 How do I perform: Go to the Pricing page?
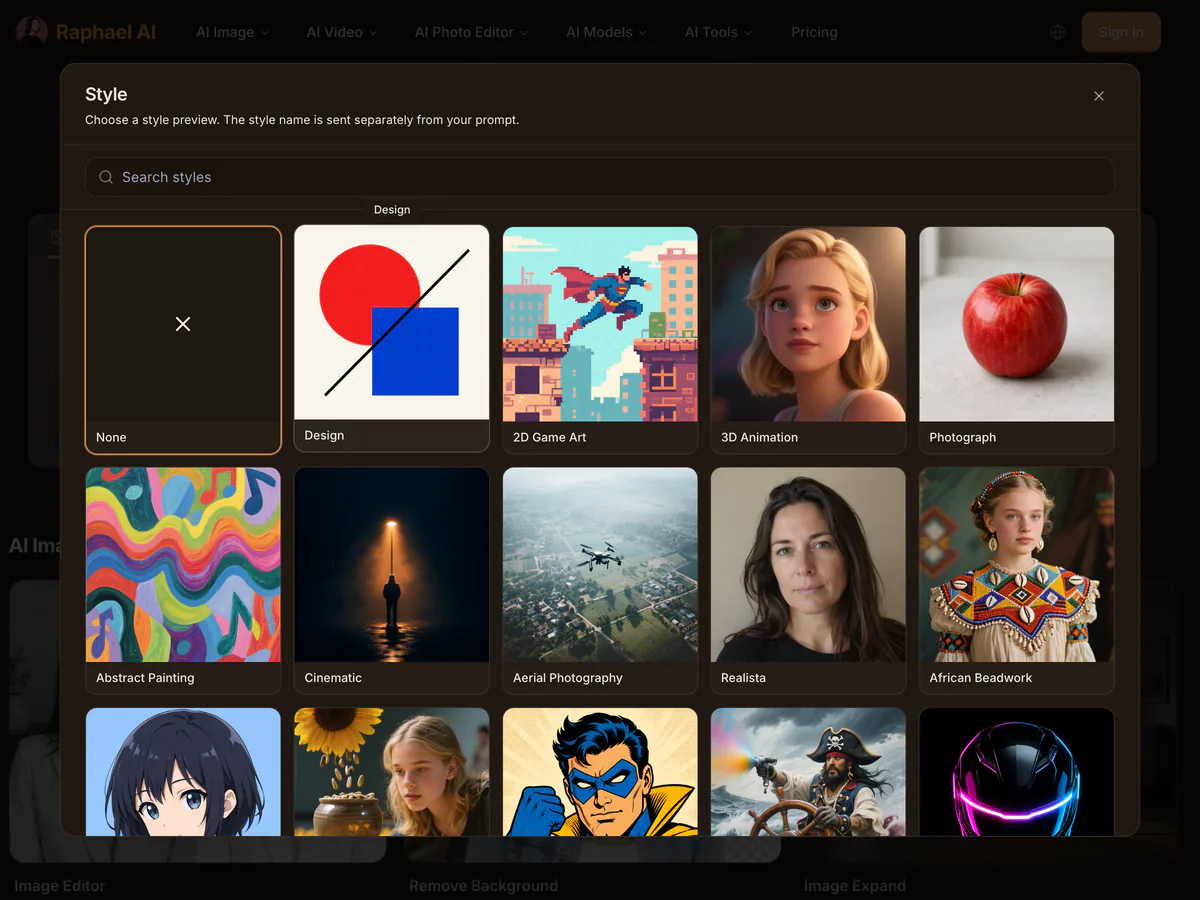coord(814,32)
